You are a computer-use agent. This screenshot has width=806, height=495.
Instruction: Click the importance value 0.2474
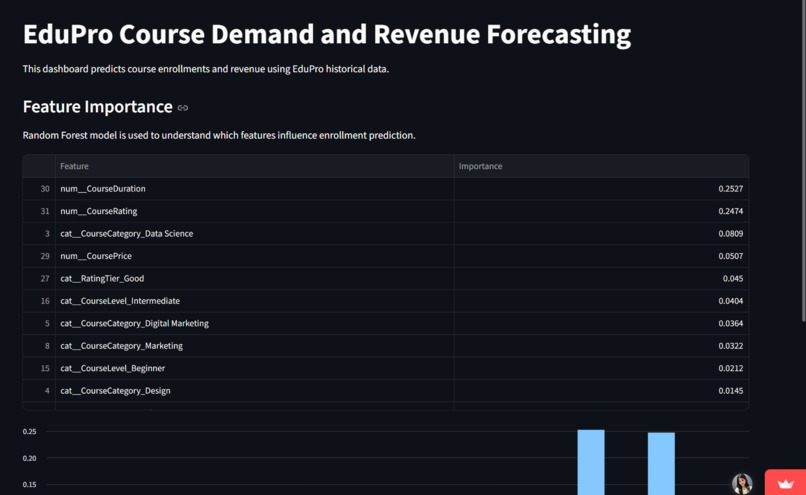pyautogui.click(x=730, y=211)
